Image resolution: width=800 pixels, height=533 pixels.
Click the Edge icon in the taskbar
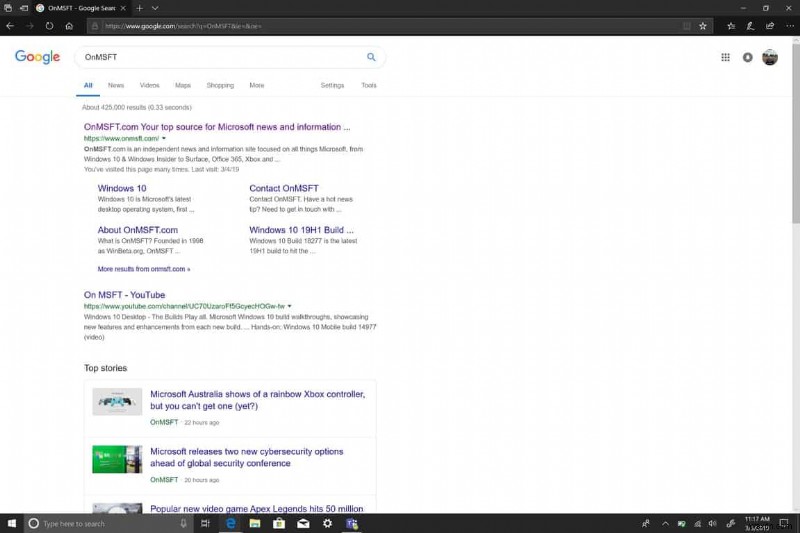231,523
